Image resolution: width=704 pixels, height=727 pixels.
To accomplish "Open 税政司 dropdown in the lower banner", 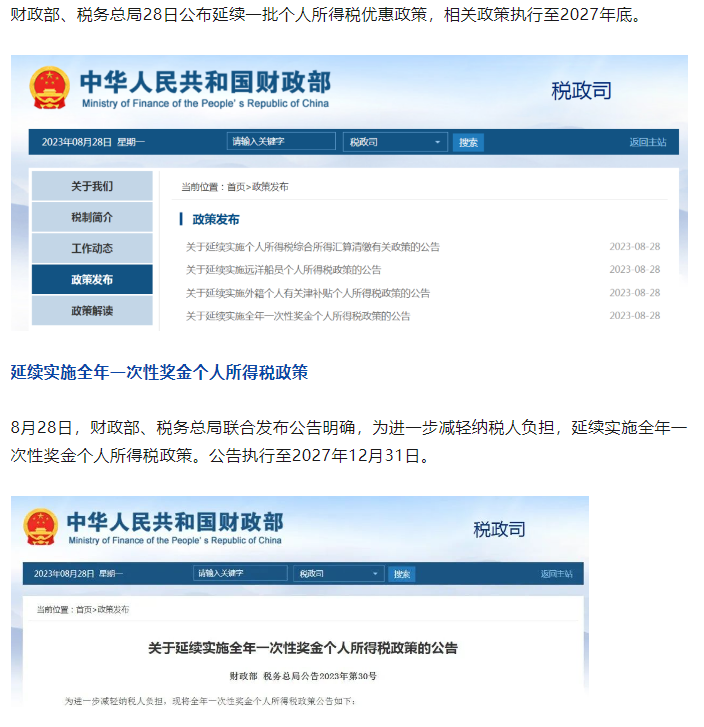I will 339,574.
